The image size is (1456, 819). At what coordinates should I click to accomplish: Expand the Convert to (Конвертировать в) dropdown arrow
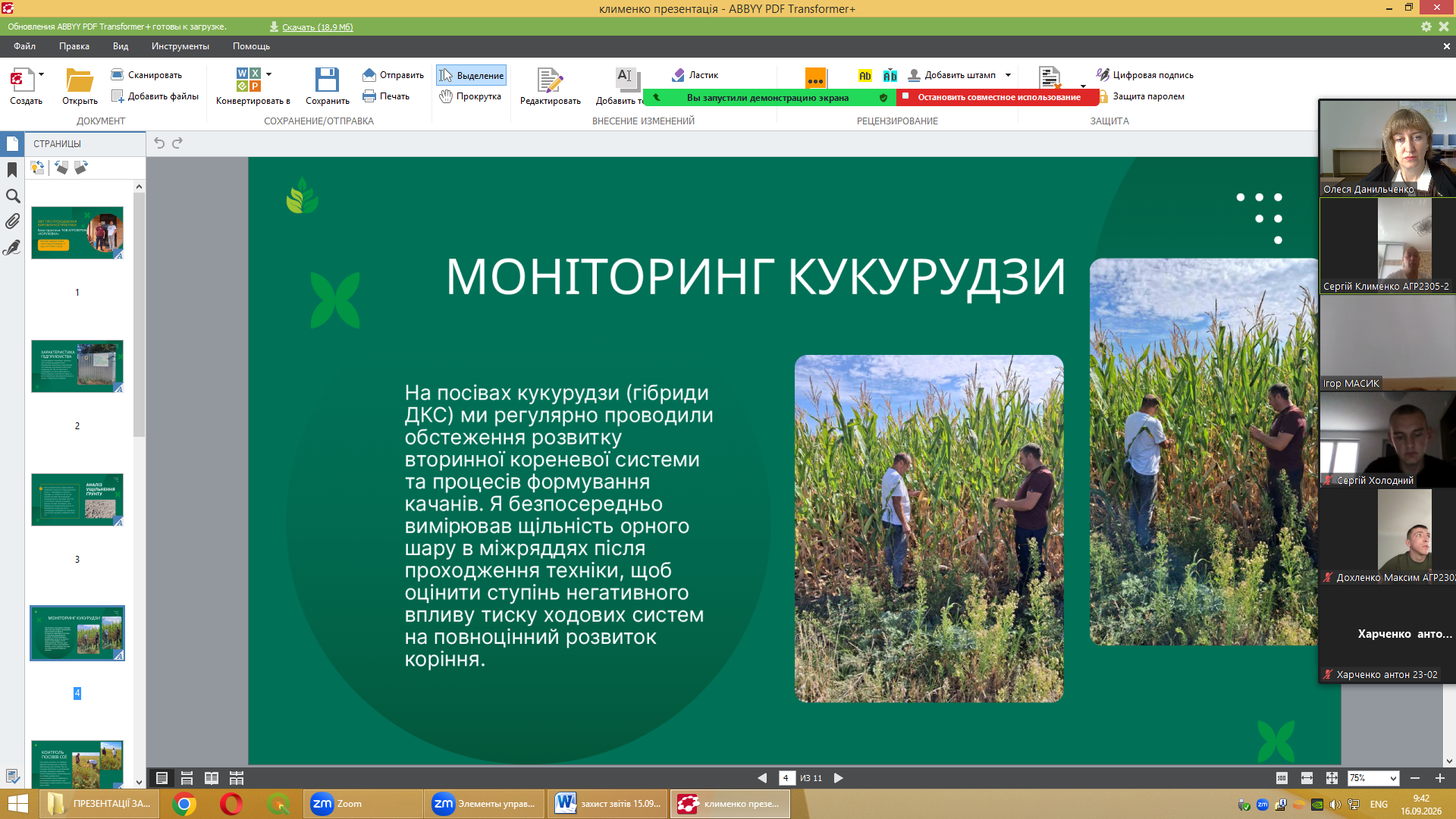click(x=269, y=74)
